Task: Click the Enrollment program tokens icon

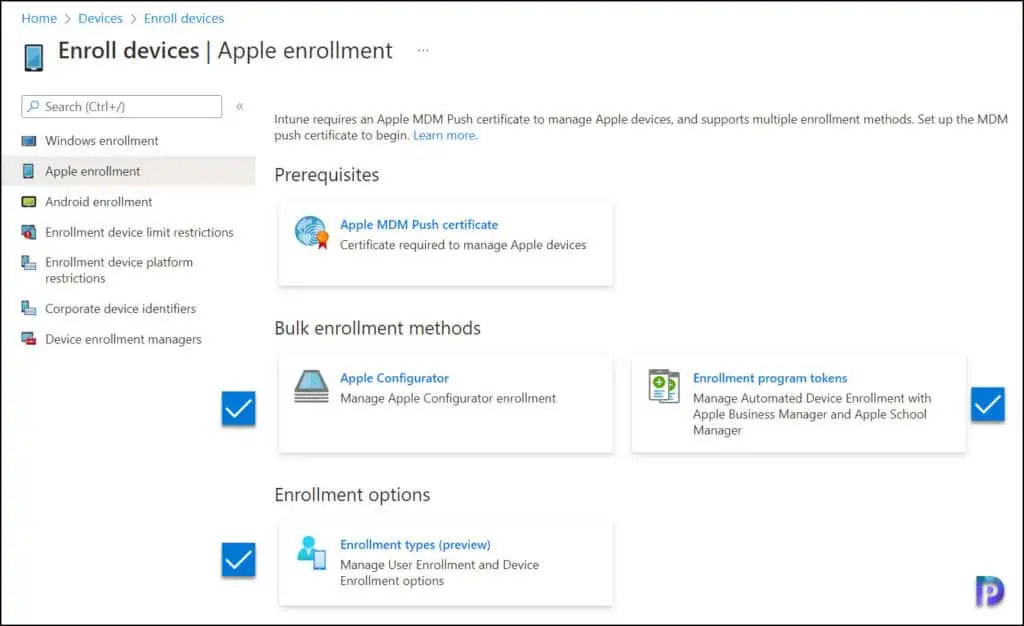Action: pyautogui.click(x=664, y=386)
